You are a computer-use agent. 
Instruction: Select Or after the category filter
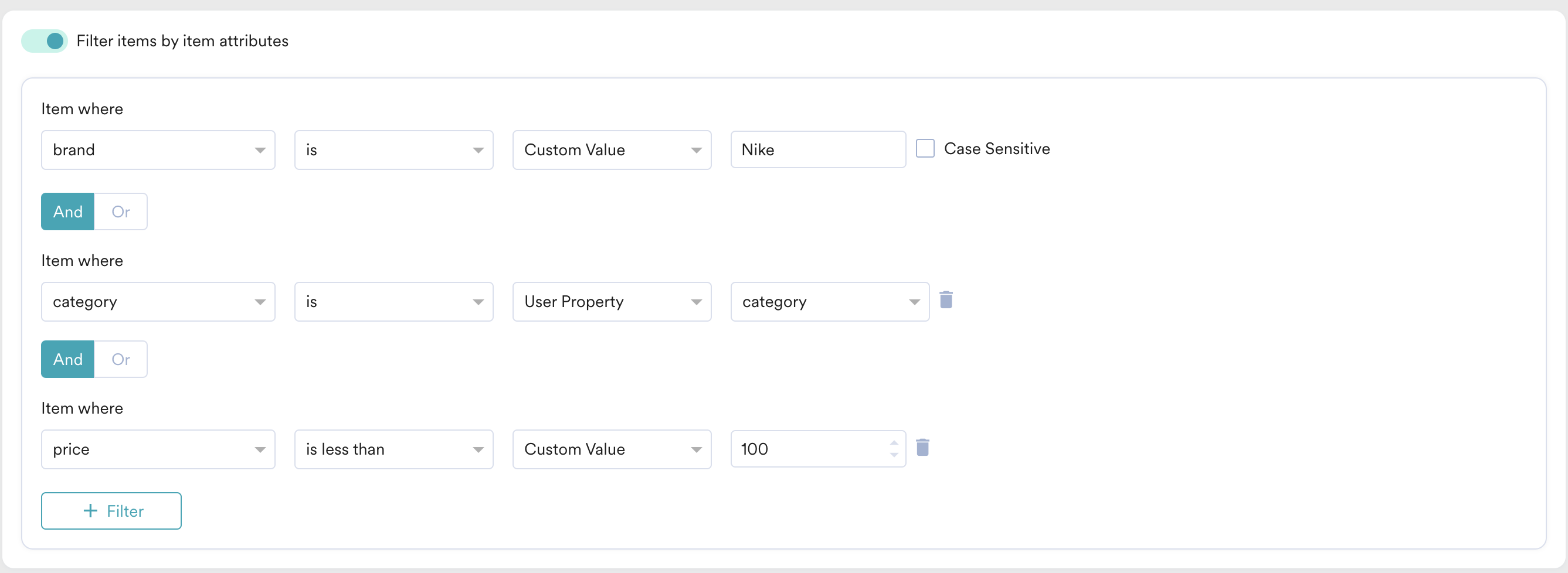coord(121,360)
